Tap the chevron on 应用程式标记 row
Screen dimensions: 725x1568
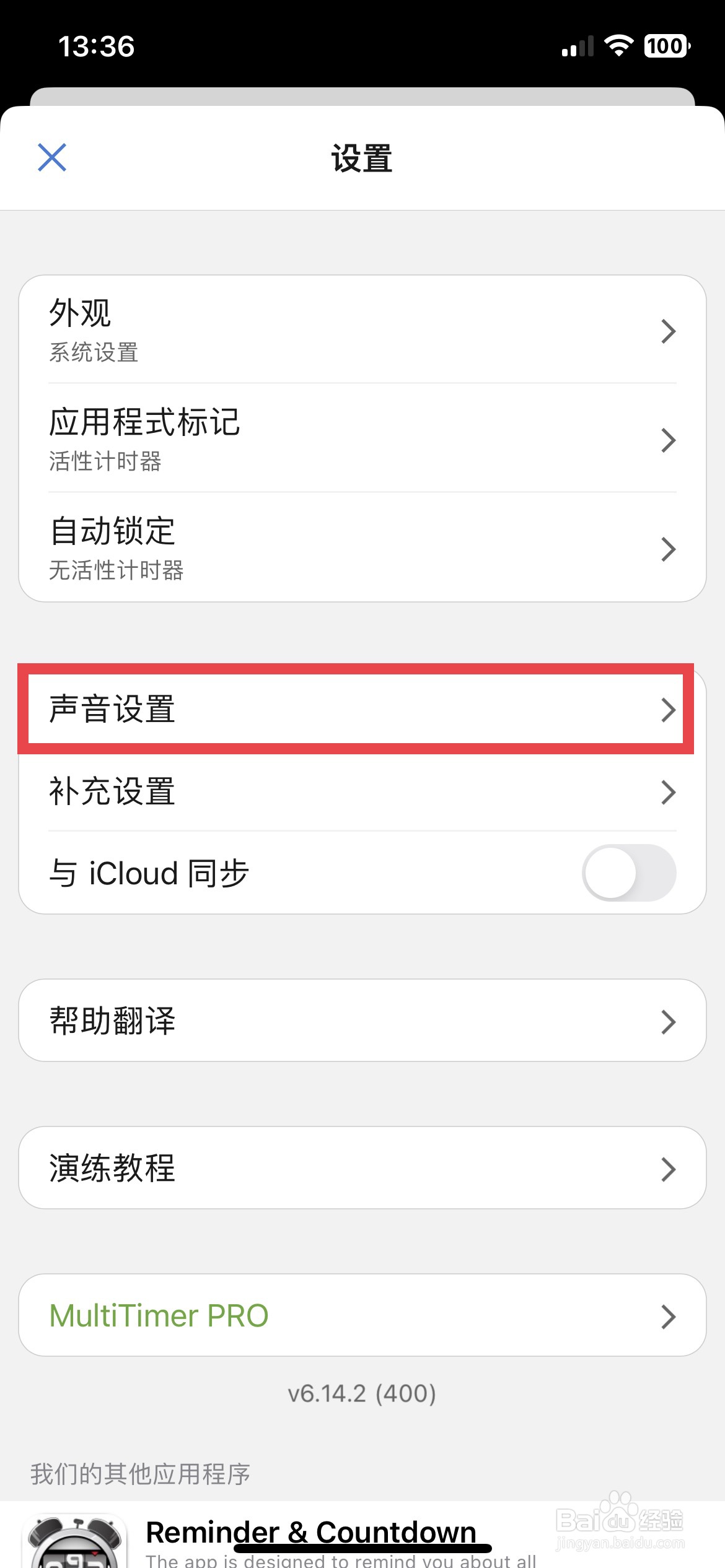coord(668,440)
